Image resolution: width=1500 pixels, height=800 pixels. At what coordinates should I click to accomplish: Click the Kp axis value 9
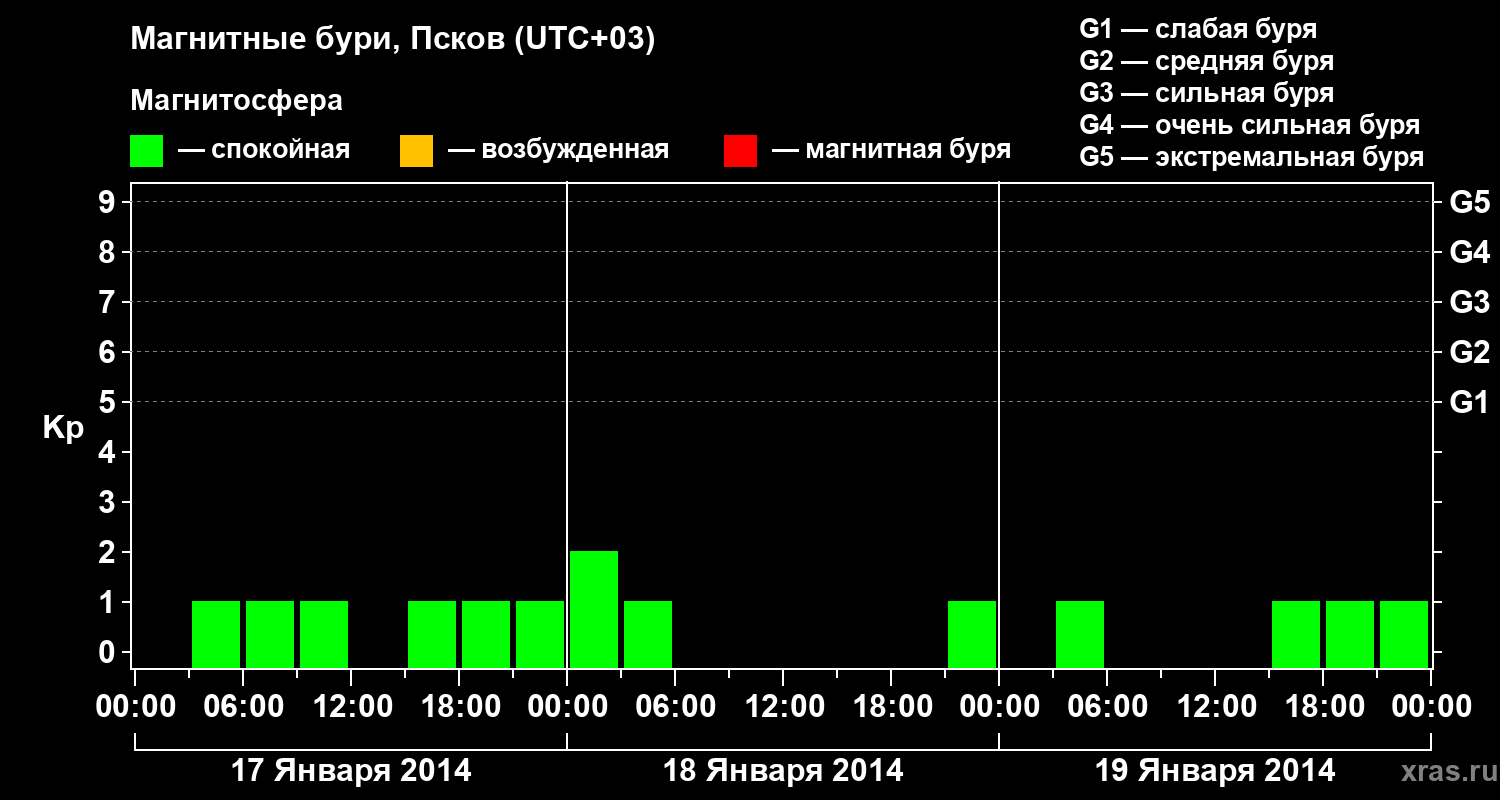tap(109, 202)
